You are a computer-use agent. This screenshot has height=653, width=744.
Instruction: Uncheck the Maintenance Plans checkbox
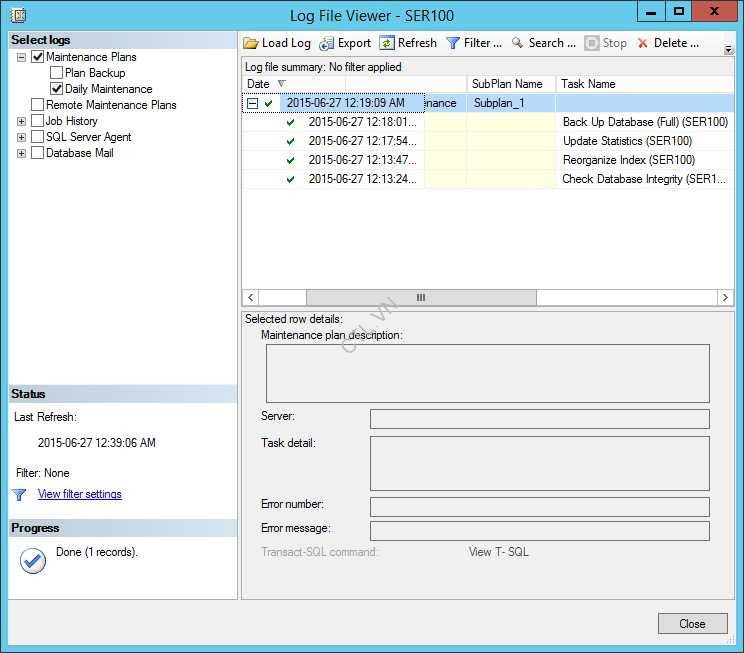[38, 57]
